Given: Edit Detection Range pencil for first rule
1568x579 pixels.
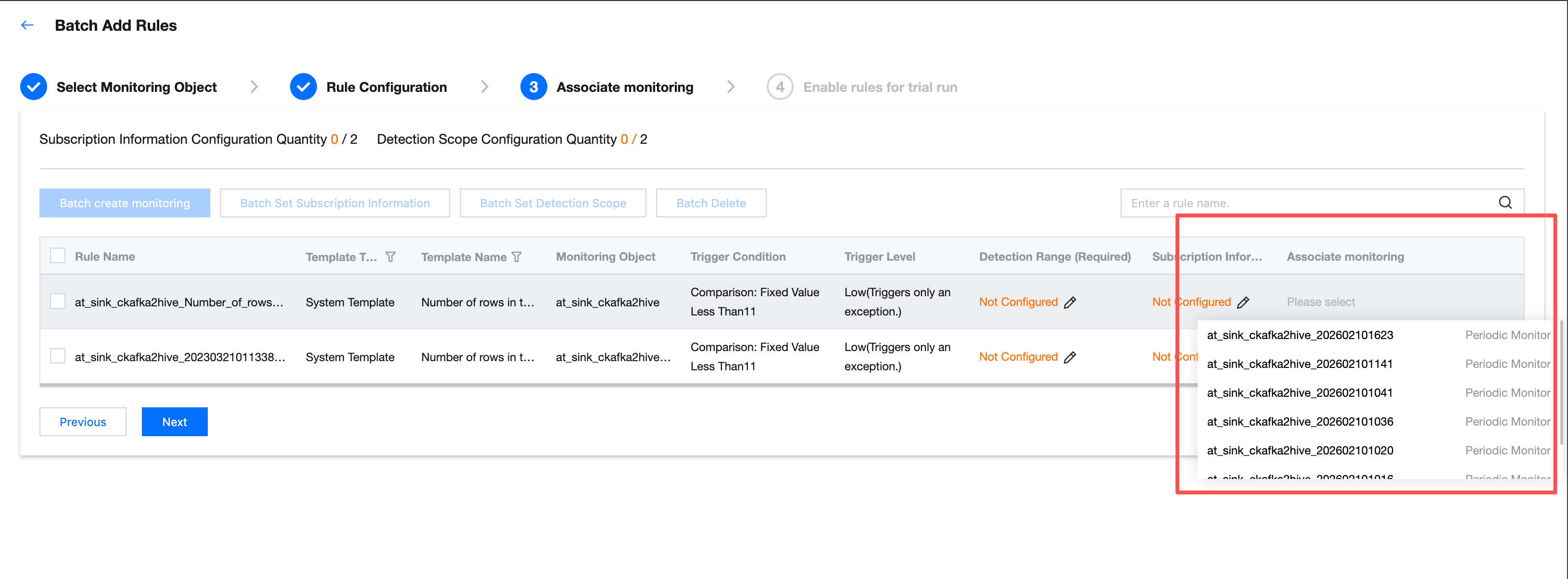Looking at the screenshot, I should [1070, 302].
